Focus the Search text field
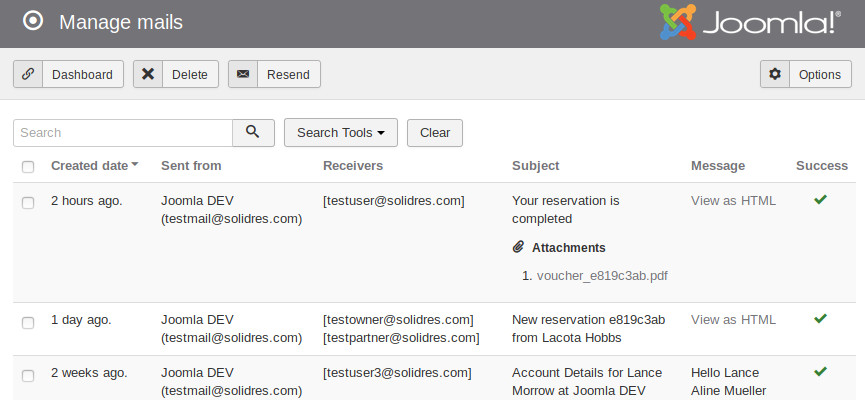Screen dimensions: 865x400 [x=122, y=132]
